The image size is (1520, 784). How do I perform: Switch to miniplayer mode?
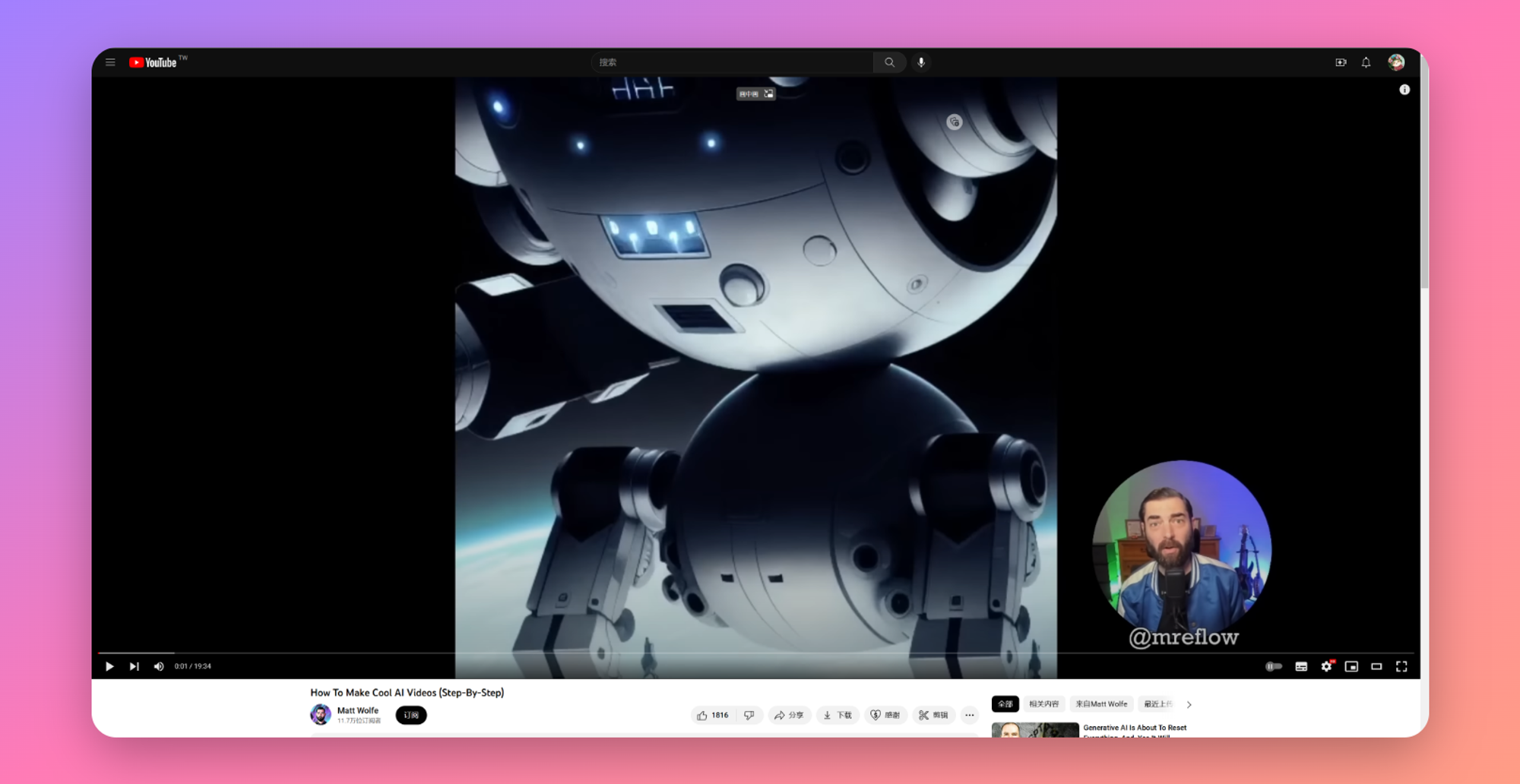(1351, 666)
